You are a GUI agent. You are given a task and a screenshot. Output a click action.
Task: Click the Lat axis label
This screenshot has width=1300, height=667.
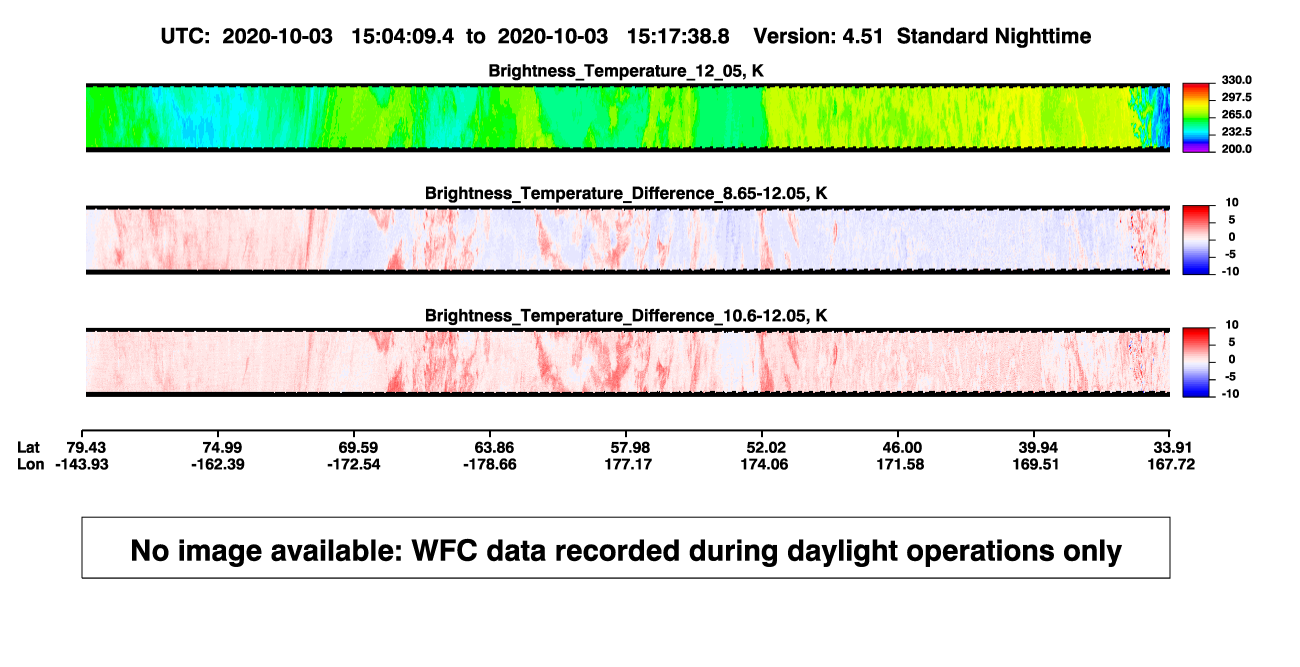point(30,447)
